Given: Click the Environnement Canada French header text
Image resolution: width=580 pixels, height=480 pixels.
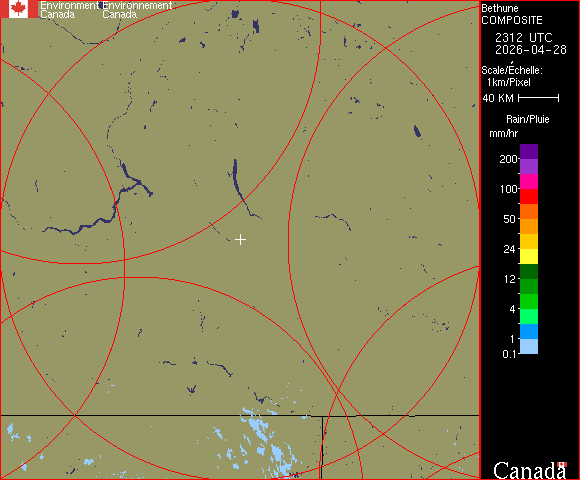Looking at the screenshot, I should point(137,10).
